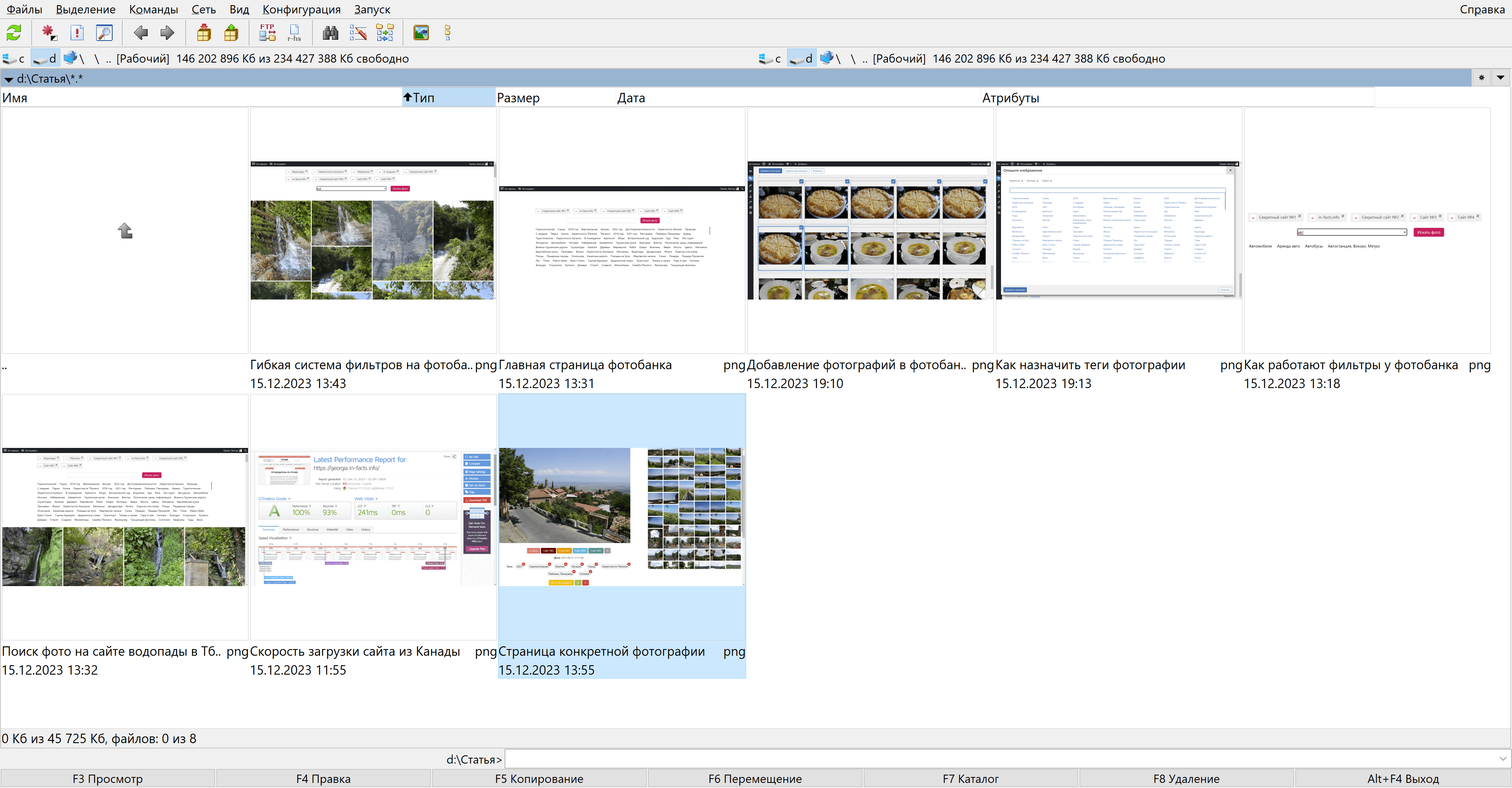This screenshot has width=1512, height=788.
Task: Open the FTP connect icon
Action: tap(268, 33)
